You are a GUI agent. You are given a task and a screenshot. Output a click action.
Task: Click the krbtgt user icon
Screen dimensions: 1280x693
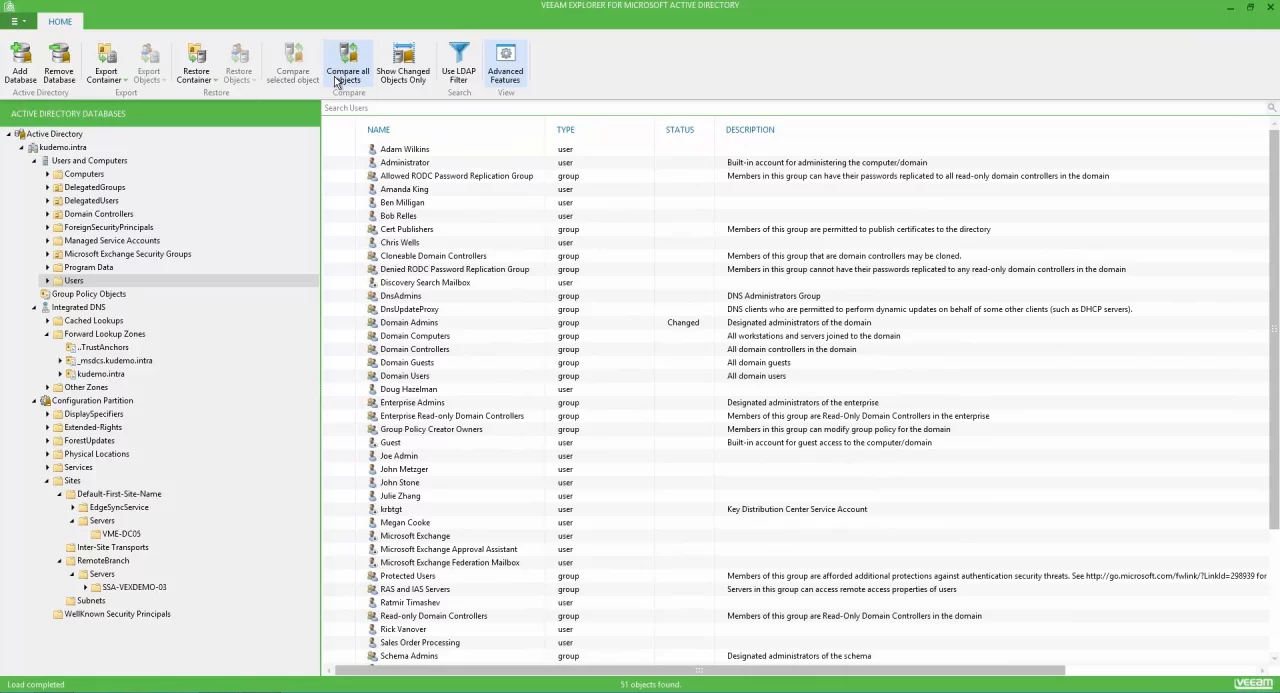click(x=372, y=509)
